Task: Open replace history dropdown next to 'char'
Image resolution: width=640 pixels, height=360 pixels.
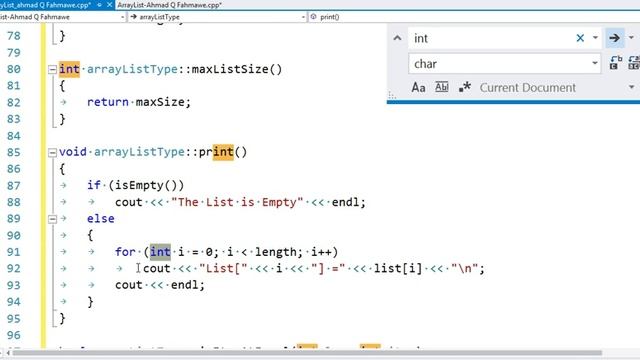Action: (595, 63)
